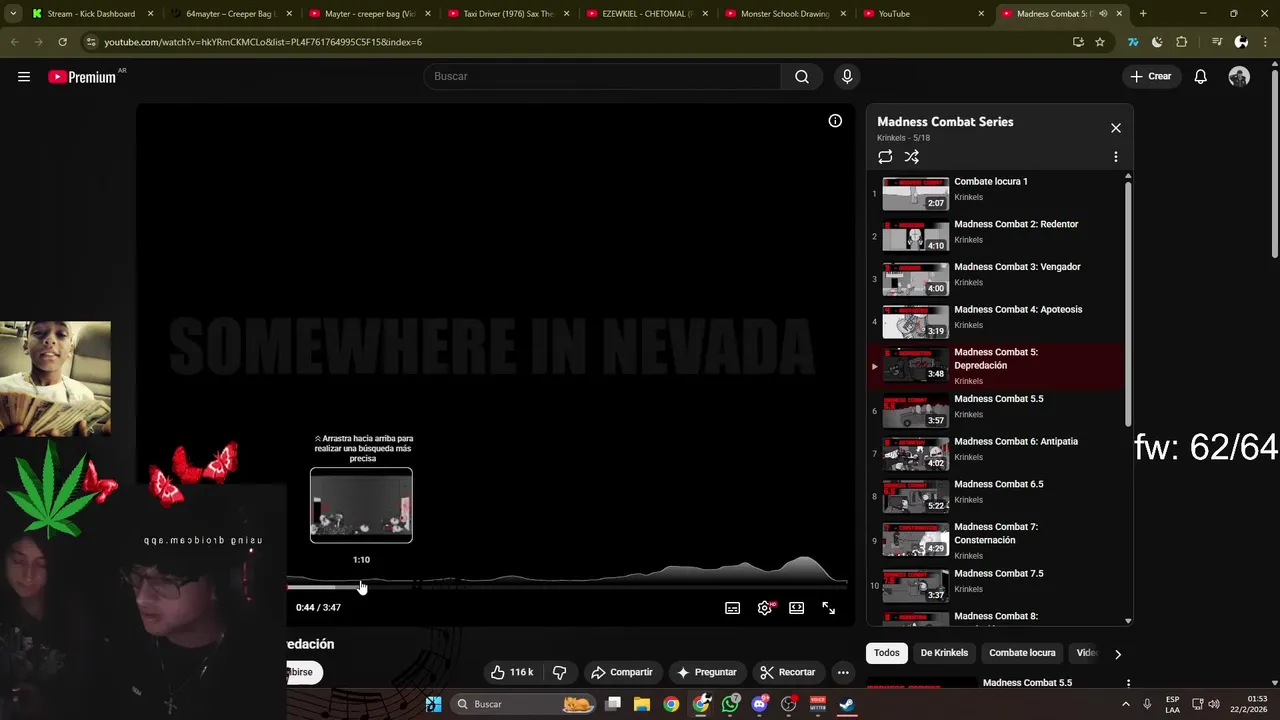Viewport: 1280px width, 720px height.
Task: Open File Explorer from the taskbar
Action: click(x=642, y=704)
